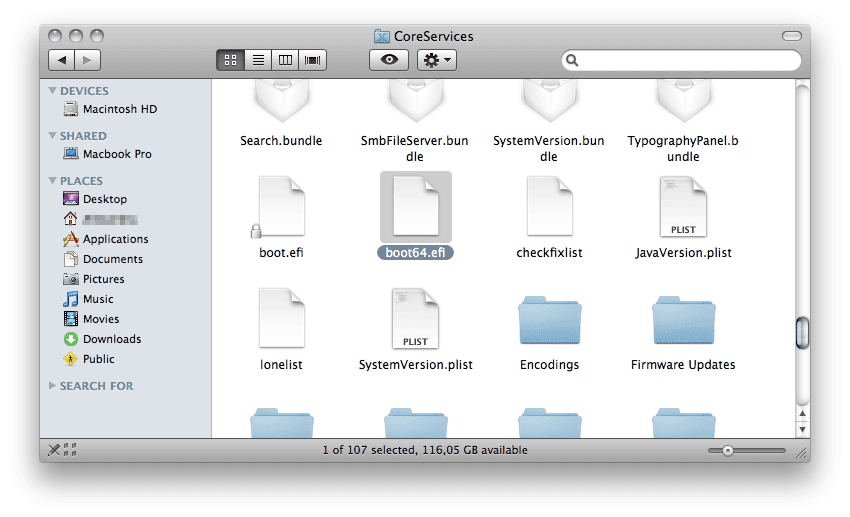
Task: Click the checkfixlist file name label
Action: 549,253
